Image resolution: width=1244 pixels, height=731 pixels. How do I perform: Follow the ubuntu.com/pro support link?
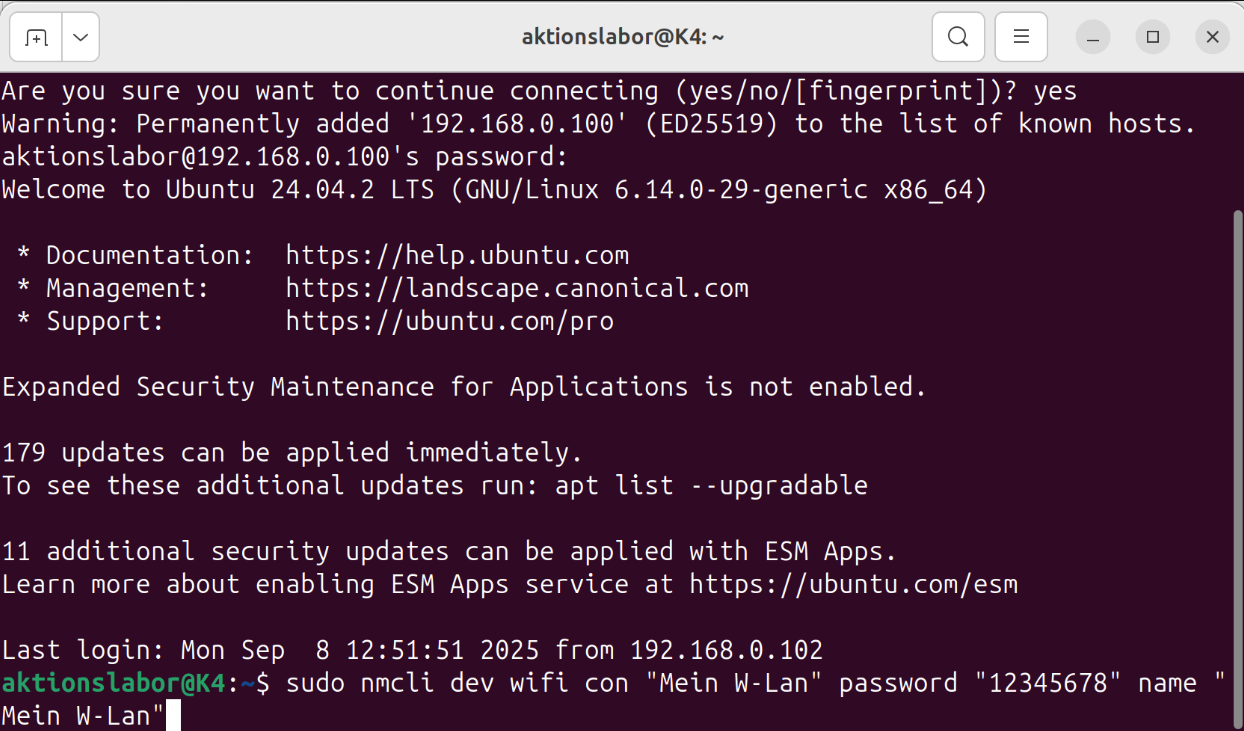(449, 321)
